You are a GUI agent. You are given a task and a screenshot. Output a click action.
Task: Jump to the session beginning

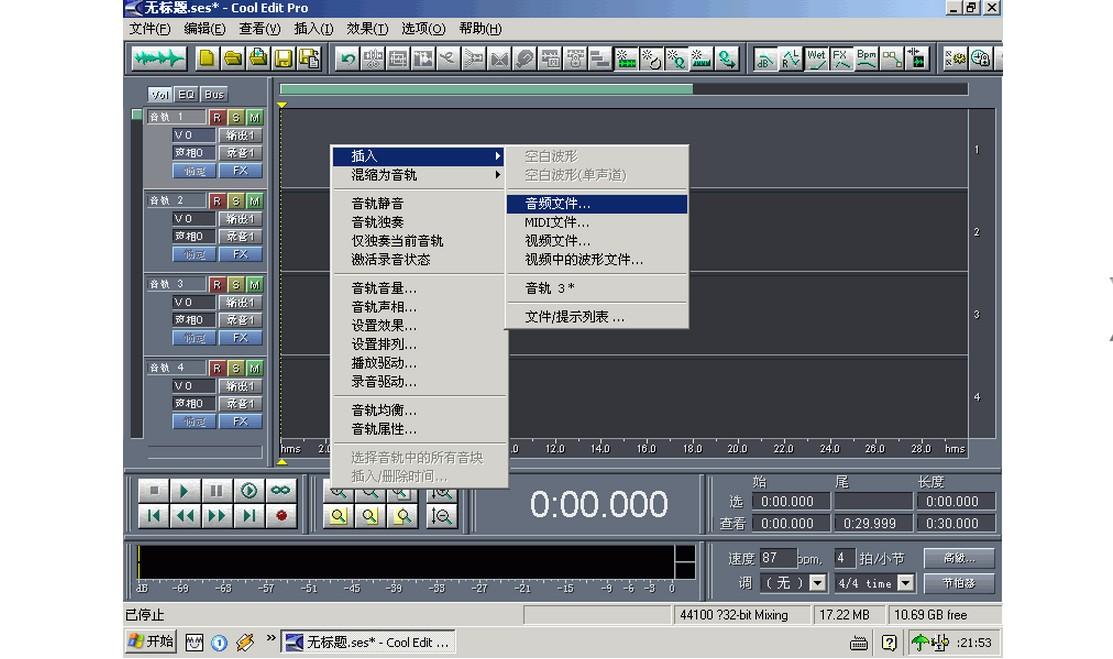[x=153, y=516]
